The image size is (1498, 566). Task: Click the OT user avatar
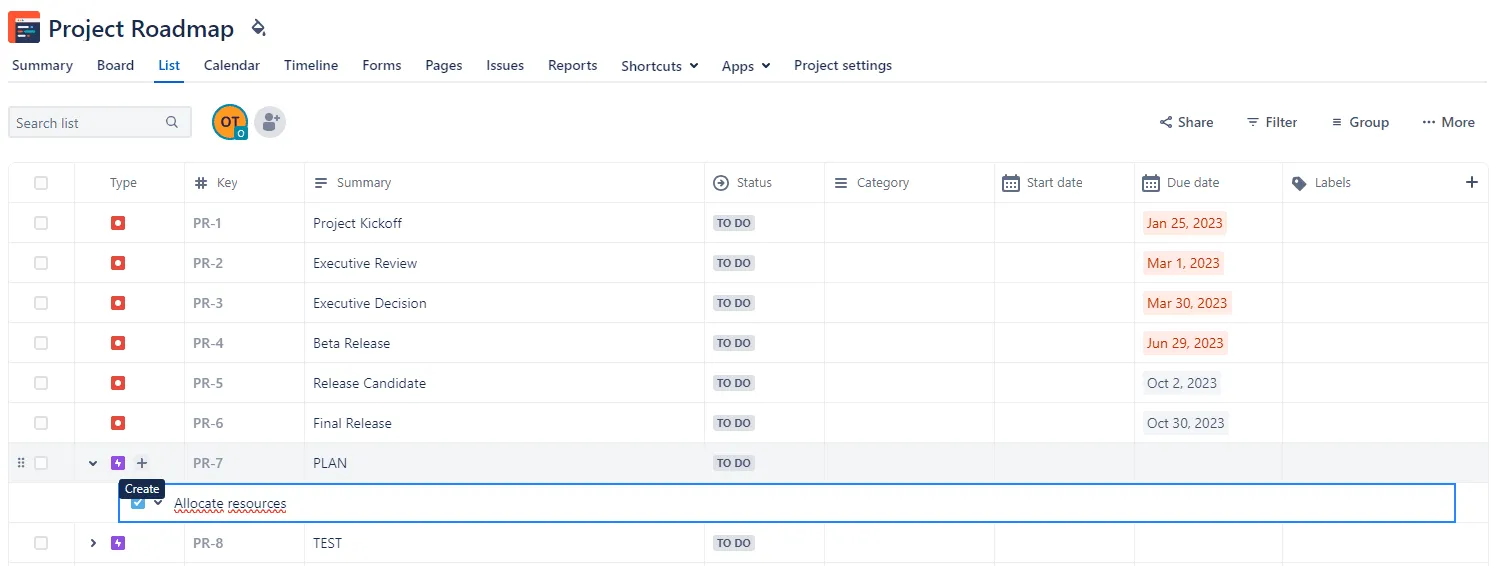click(x=229, y=123)
